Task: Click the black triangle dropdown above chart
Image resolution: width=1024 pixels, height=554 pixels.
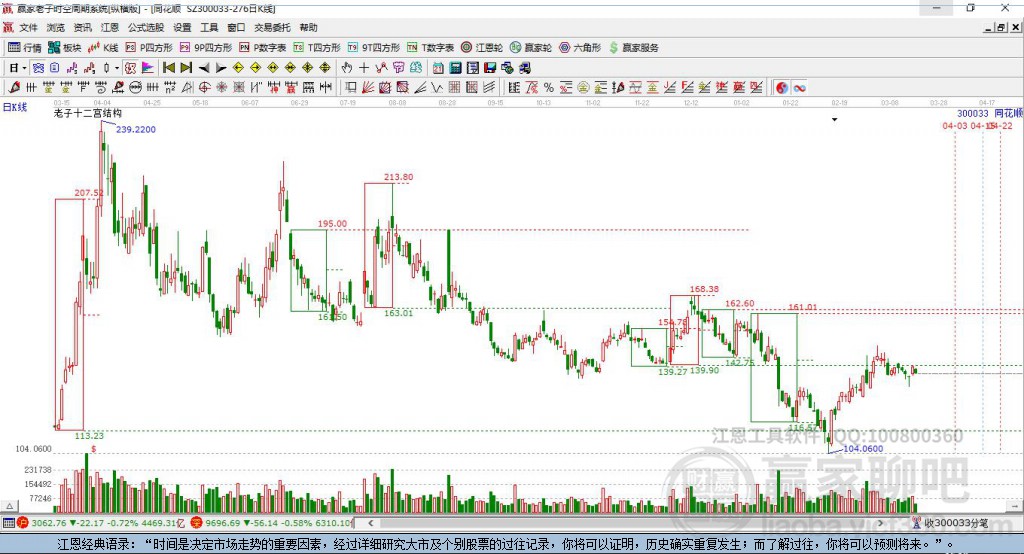Action: 835,120
